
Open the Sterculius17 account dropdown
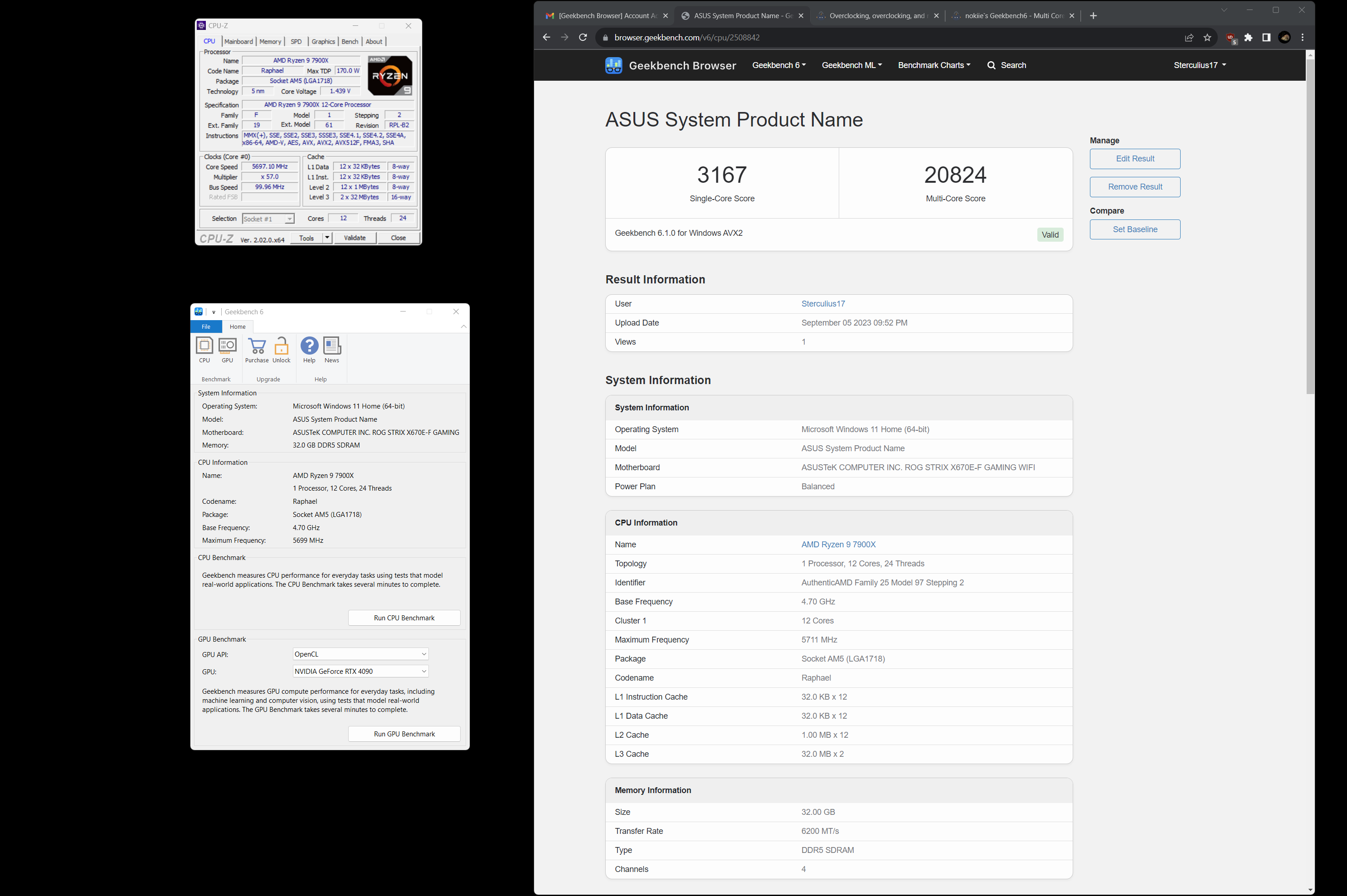1200,65
